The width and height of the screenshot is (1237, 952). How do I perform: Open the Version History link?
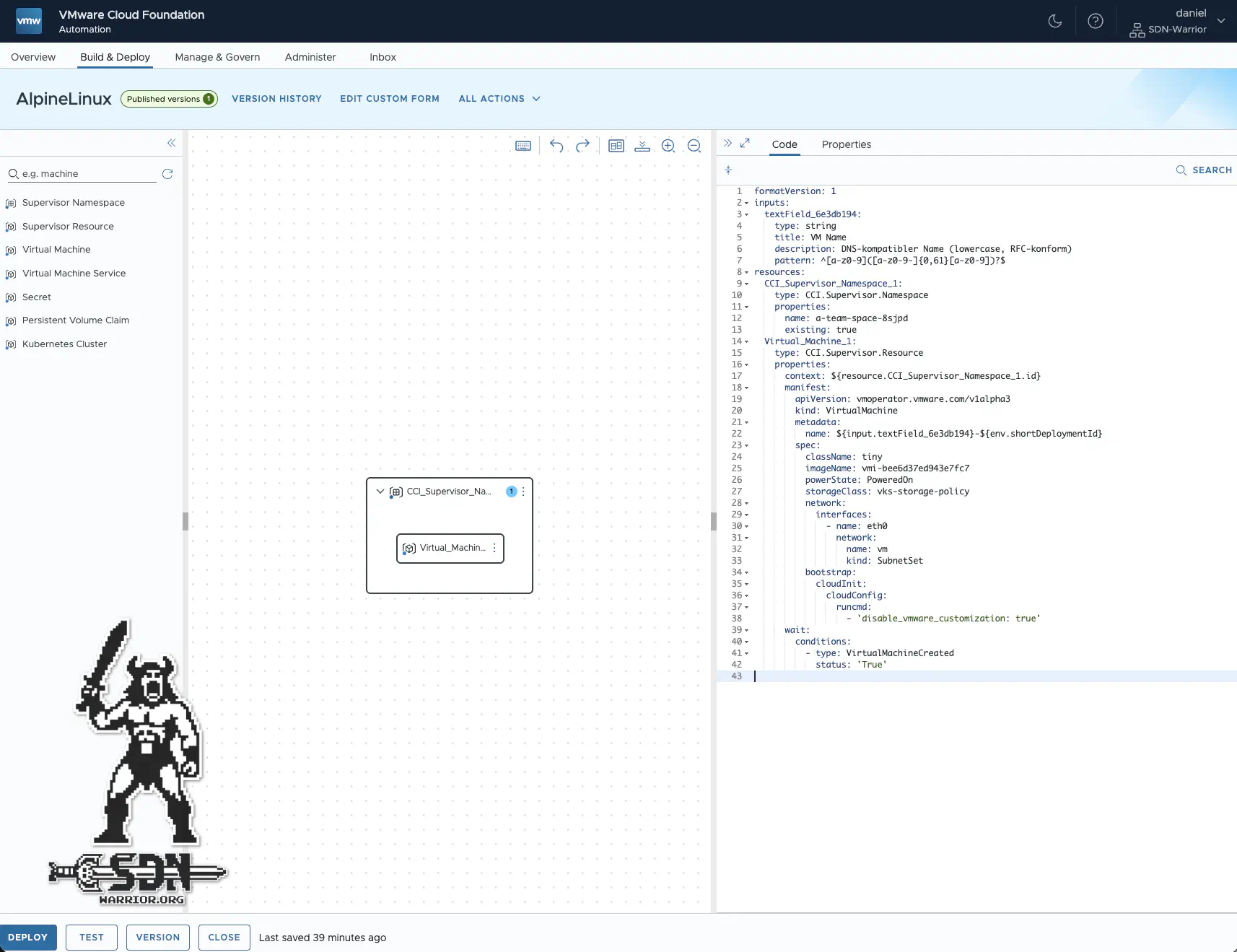pos(276,99)
